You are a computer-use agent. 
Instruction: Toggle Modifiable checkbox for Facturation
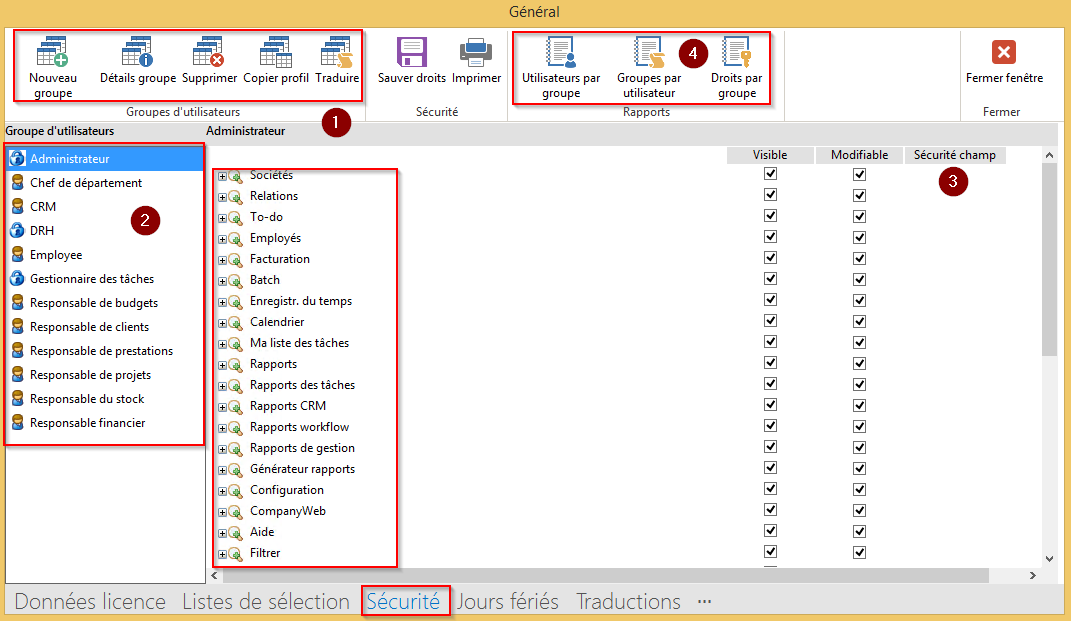[x=859, y=259]
